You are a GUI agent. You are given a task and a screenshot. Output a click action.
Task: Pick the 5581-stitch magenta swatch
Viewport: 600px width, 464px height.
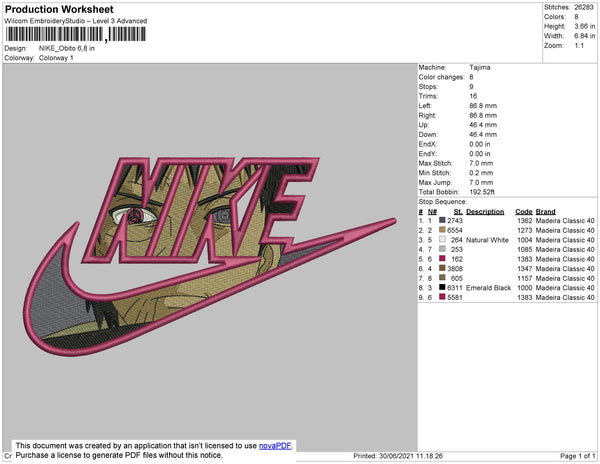click(442, 297)
